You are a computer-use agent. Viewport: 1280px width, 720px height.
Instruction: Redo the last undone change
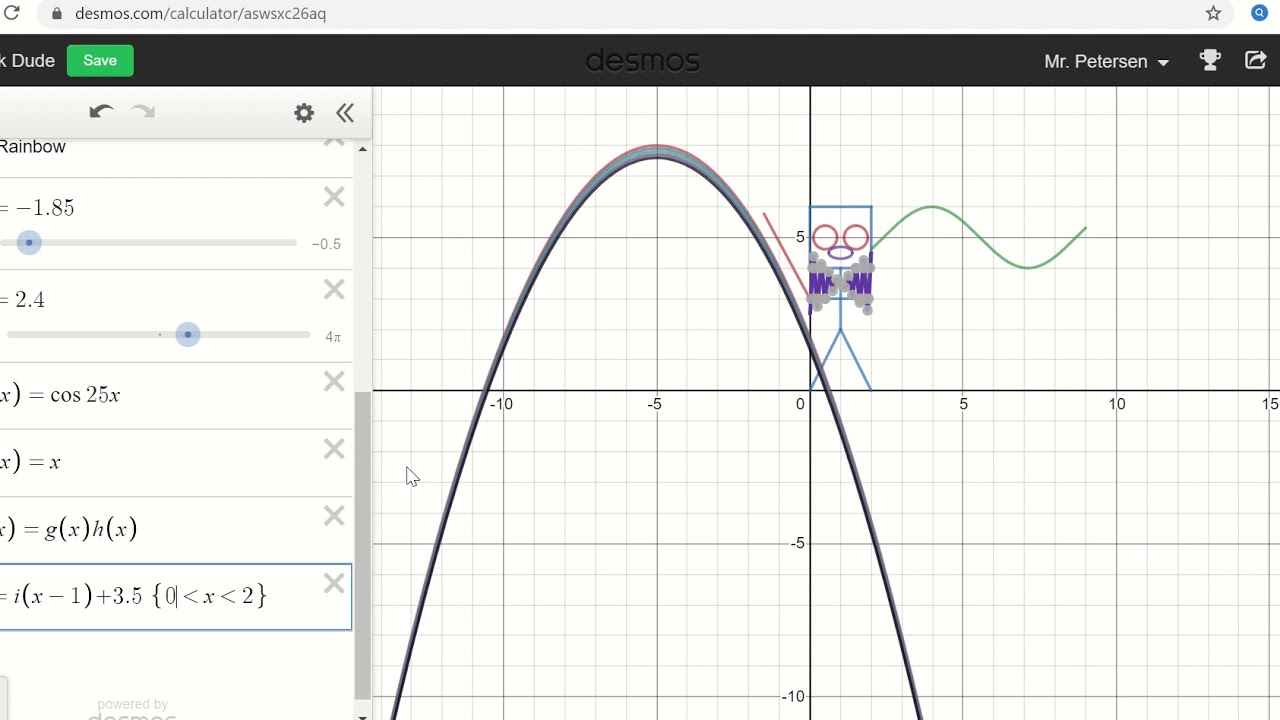(x=144, y=112)
